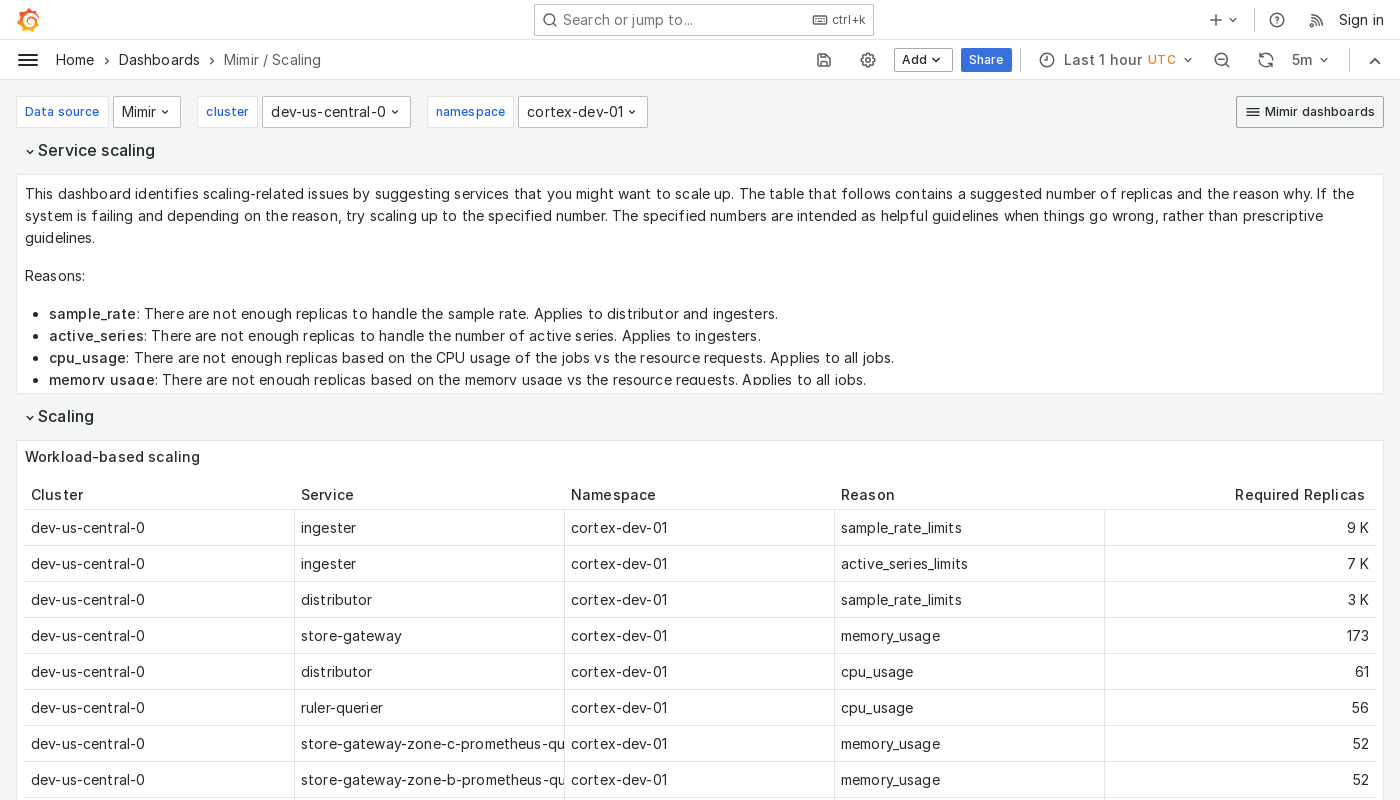
Task: Click the plus new item icon
Action: click(x=1223, y=20)
